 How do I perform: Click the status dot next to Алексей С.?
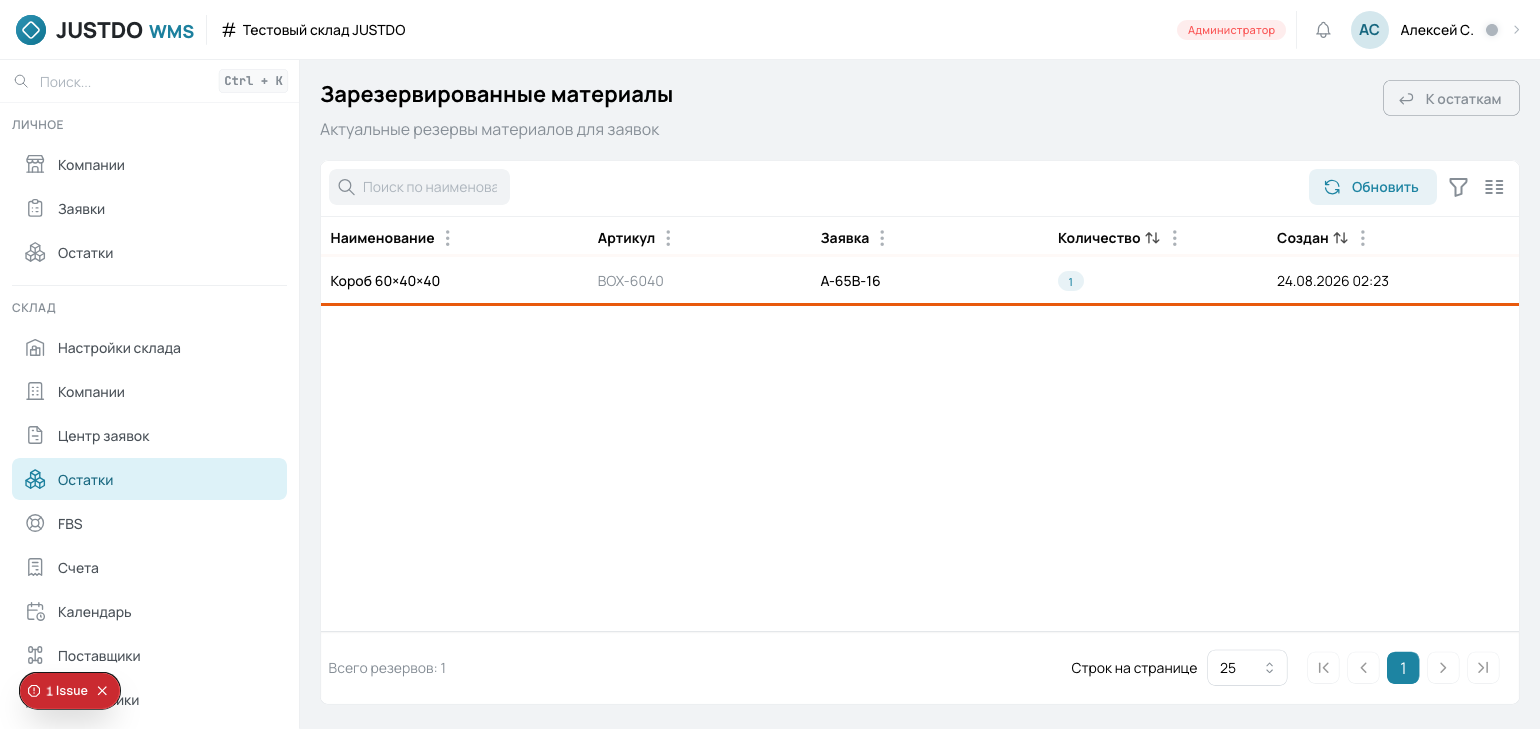coord(1492,30)
